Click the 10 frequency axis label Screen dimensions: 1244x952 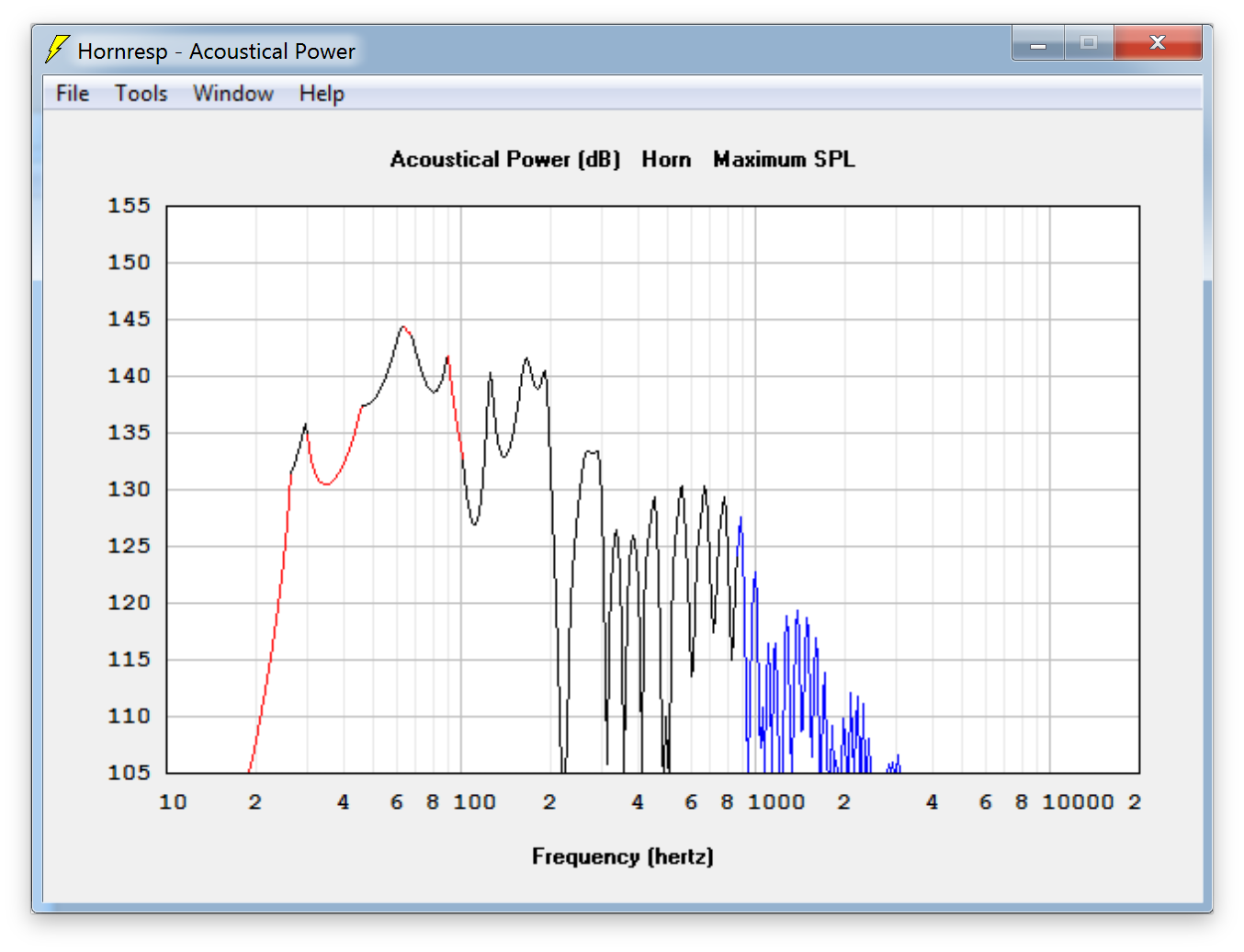pyautogui.click(x=173, y=802)
